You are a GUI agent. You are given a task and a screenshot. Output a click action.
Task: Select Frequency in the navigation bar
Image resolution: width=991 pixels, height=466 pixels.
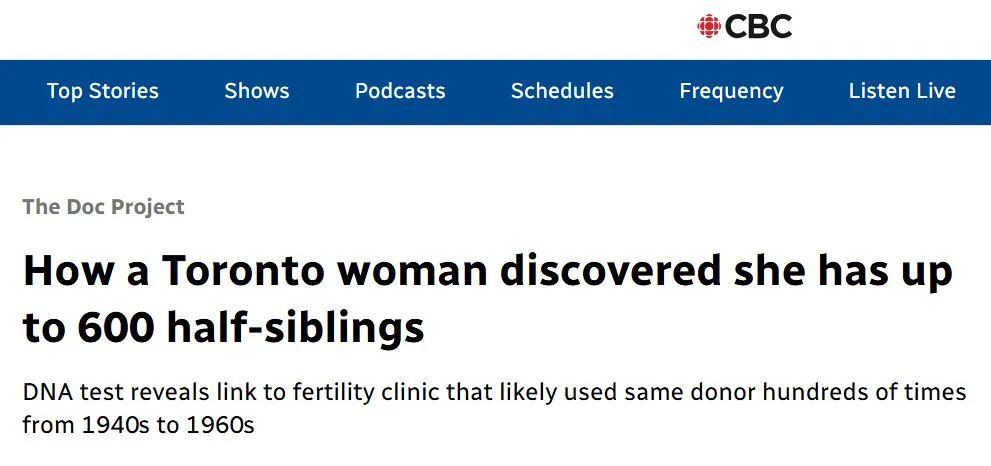click(x=731, y=92)
